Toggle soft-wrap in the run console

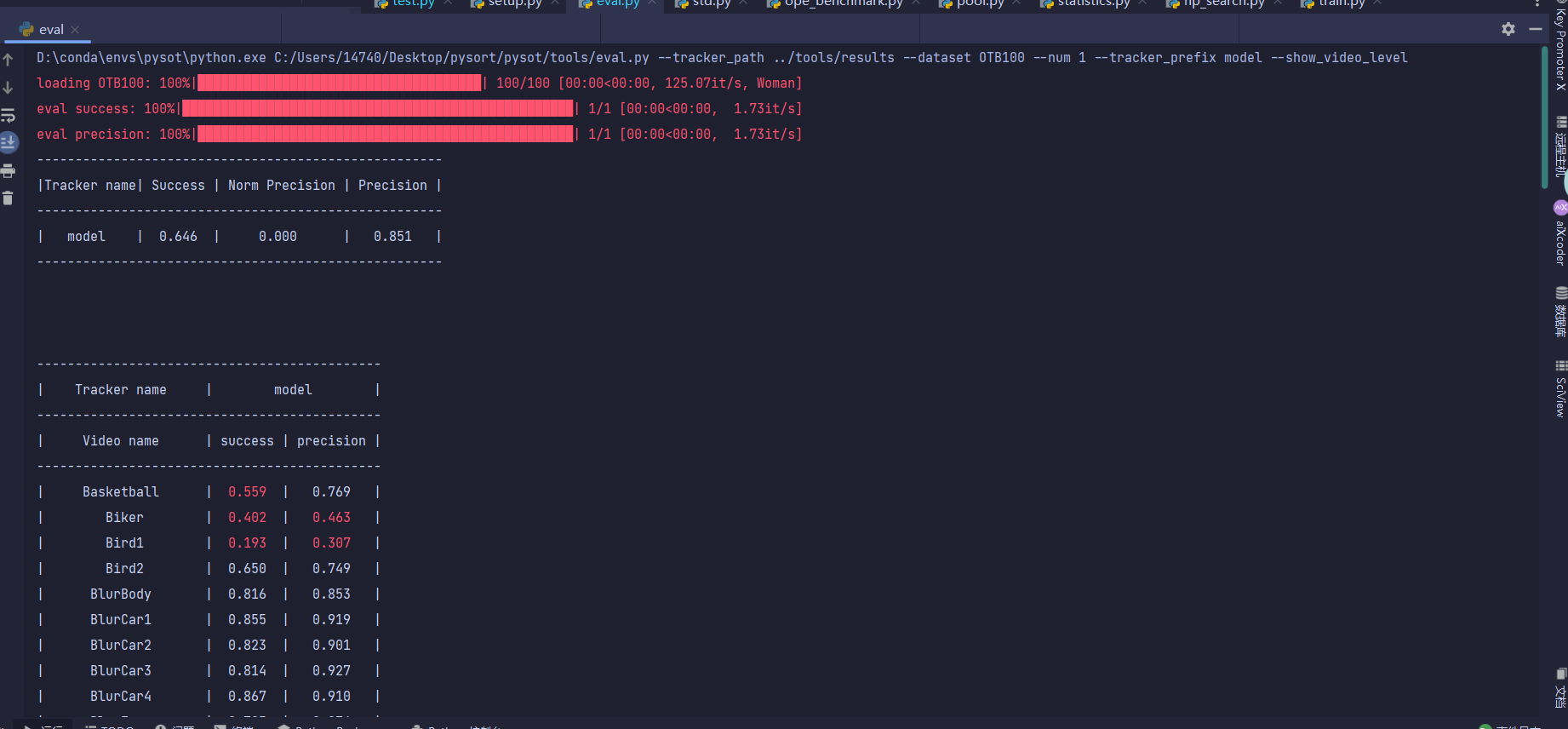(x=8, y=116)
